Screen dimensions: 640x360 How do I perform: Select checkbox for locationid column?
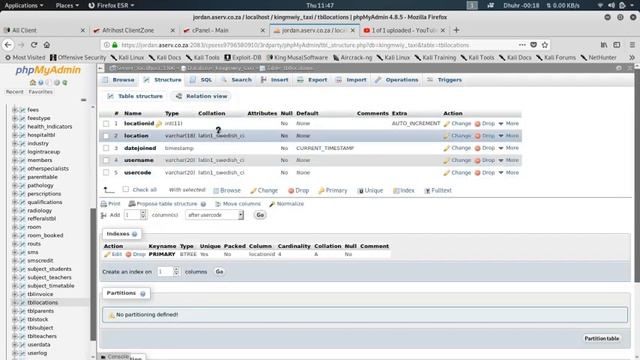pyautogui.click(x=106, y=124)
